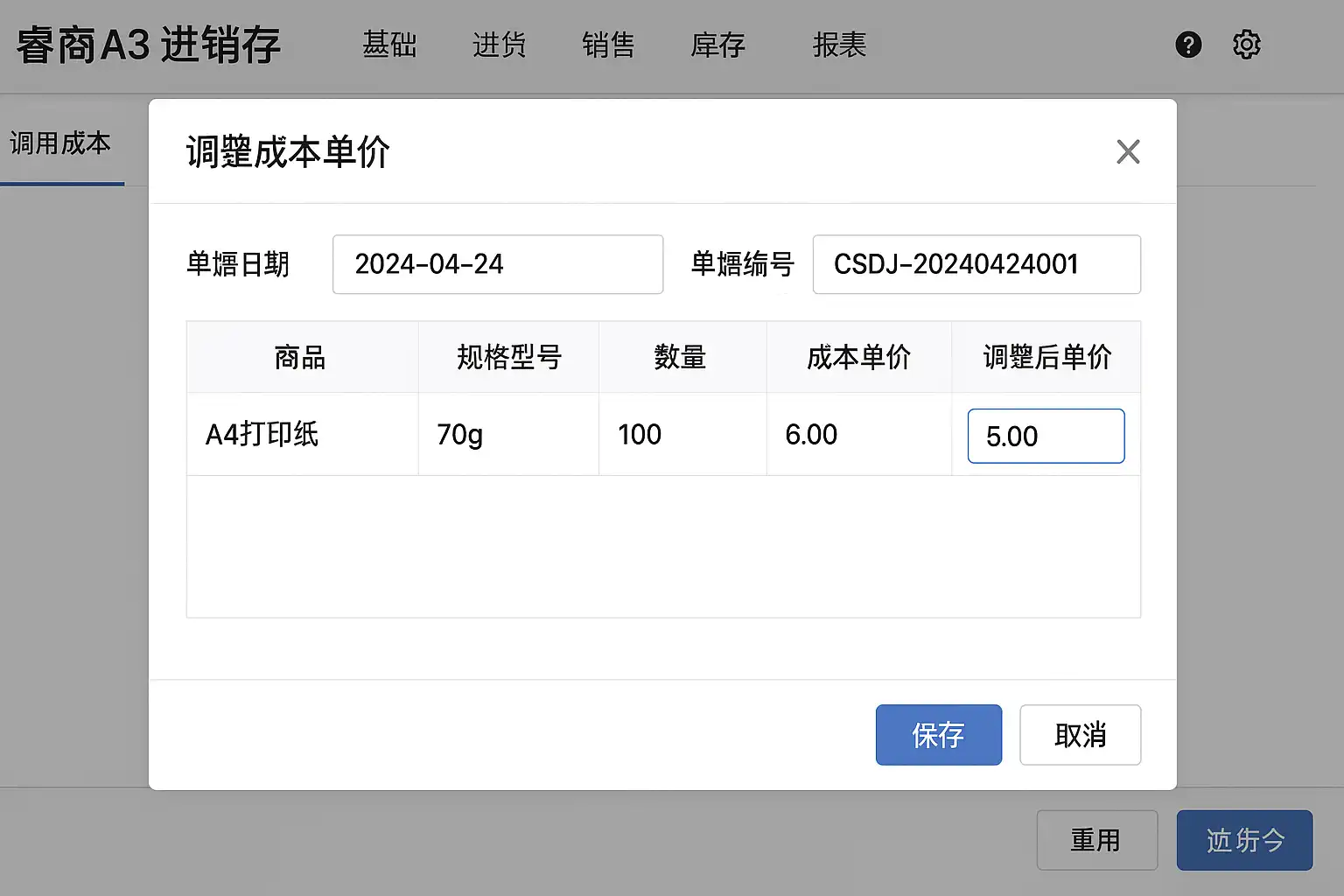Open the 库存 menu

[717, 45]
